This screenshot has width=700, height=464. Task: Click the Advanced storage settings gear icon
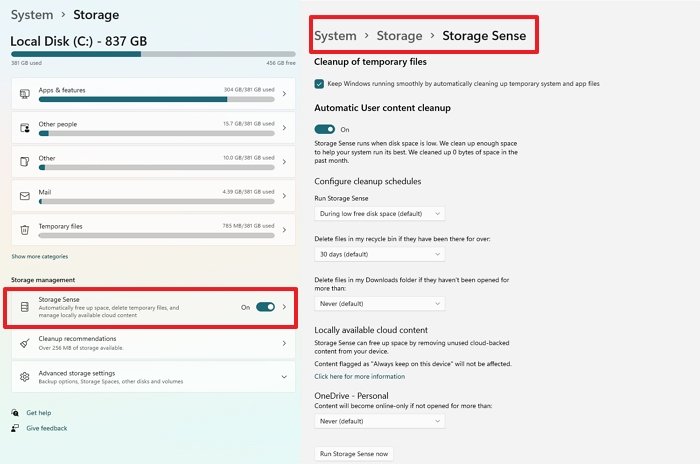tap(25, 377)
